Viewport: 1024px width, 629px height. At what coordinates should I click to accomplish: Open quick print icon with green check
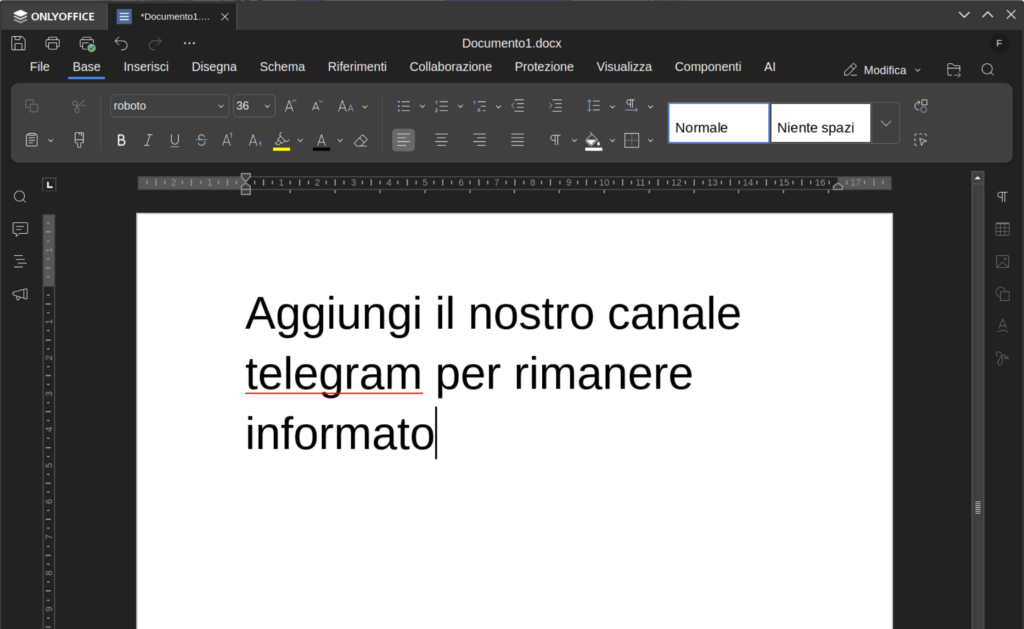pyautogui.click(x=87, y=44)
